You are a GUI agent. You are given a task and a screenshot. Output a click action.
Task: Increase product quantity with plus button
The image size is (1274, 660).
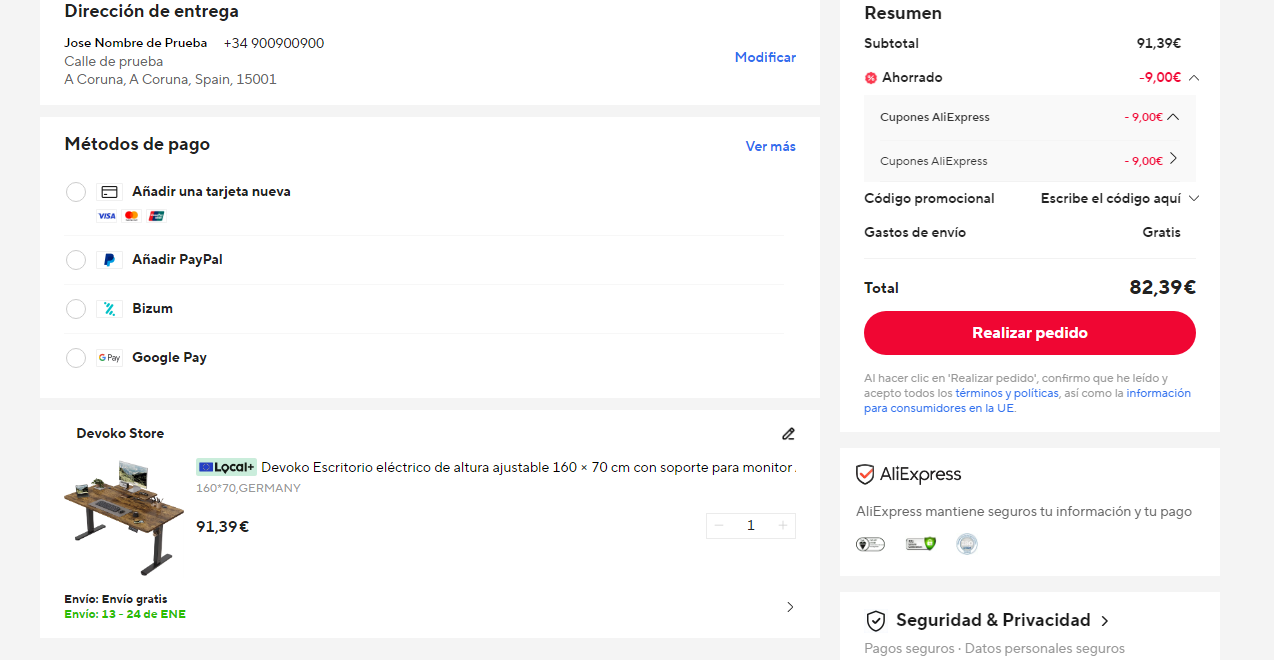(783, 526)
